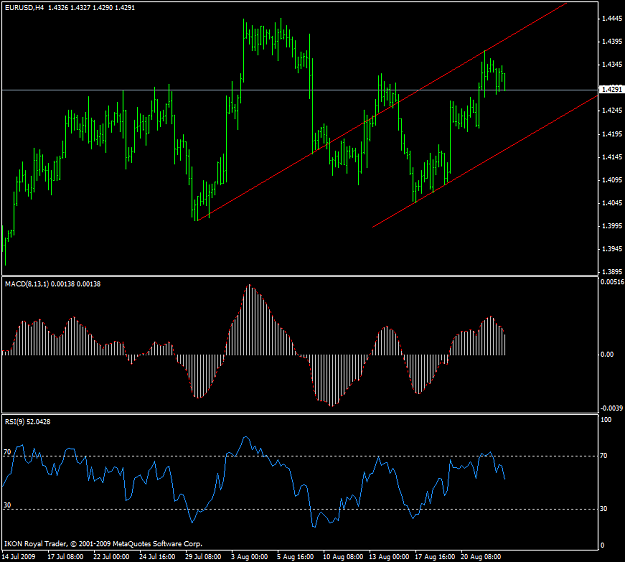Click the left RSI 30 level label
This screenshot has height=562, width=625.
point(7,505)
